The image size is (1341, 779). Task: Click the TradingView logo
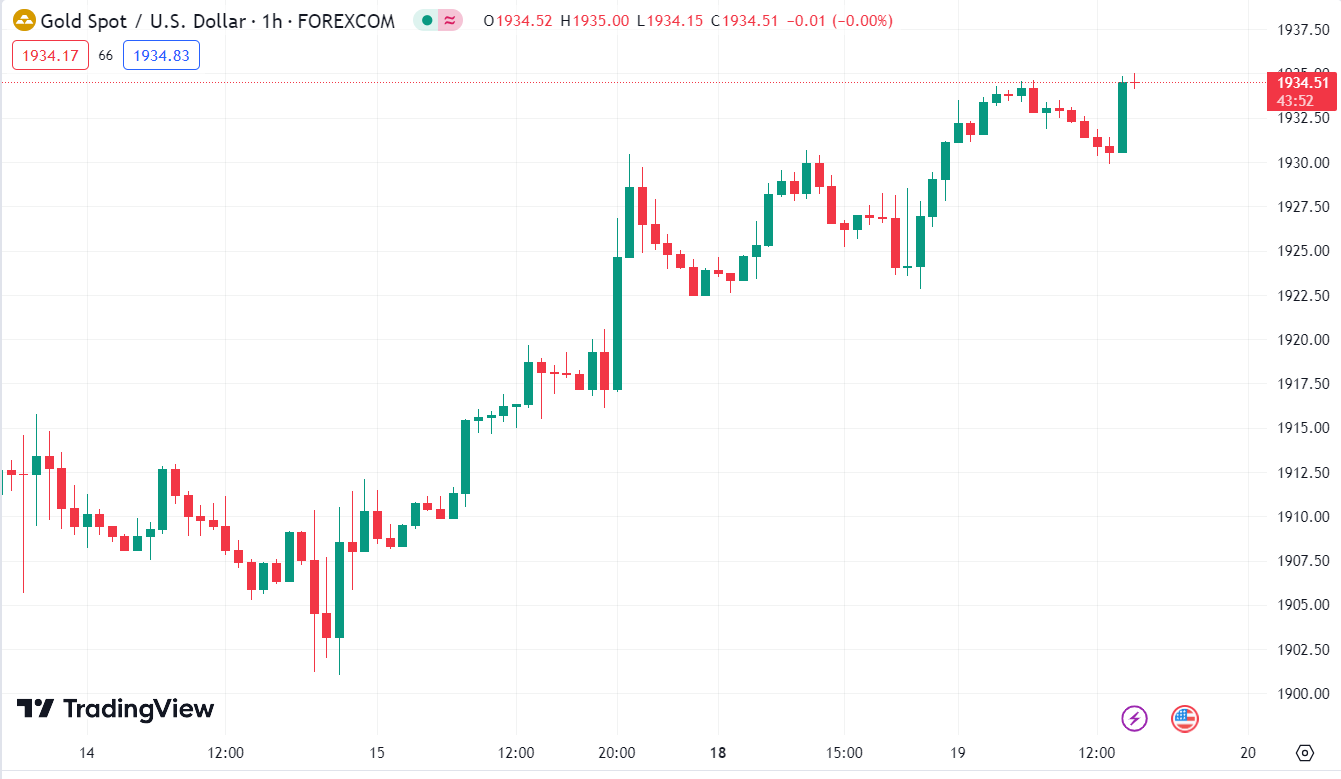[116, 709]
